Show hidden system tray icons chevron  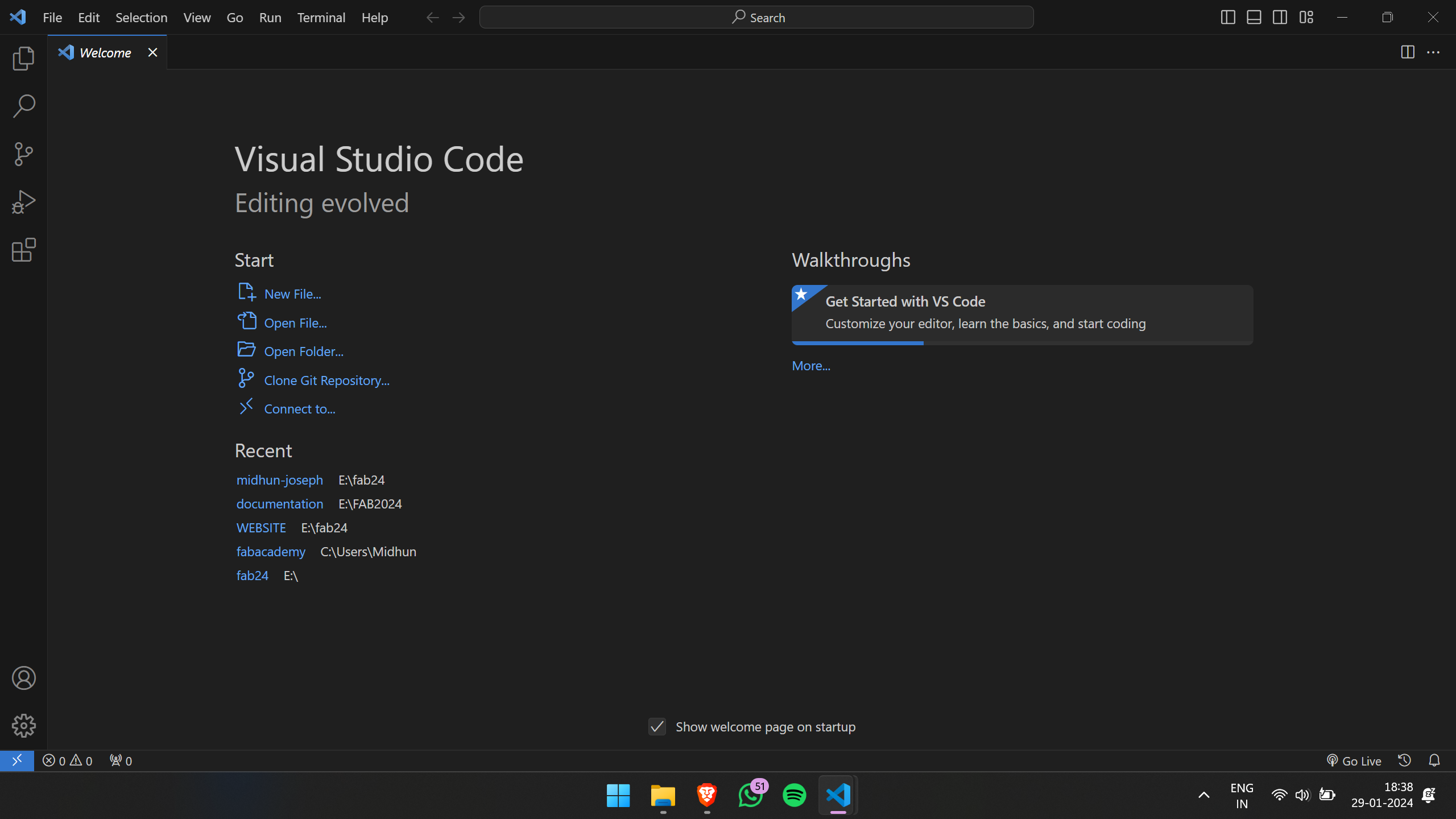point(1204,795)
